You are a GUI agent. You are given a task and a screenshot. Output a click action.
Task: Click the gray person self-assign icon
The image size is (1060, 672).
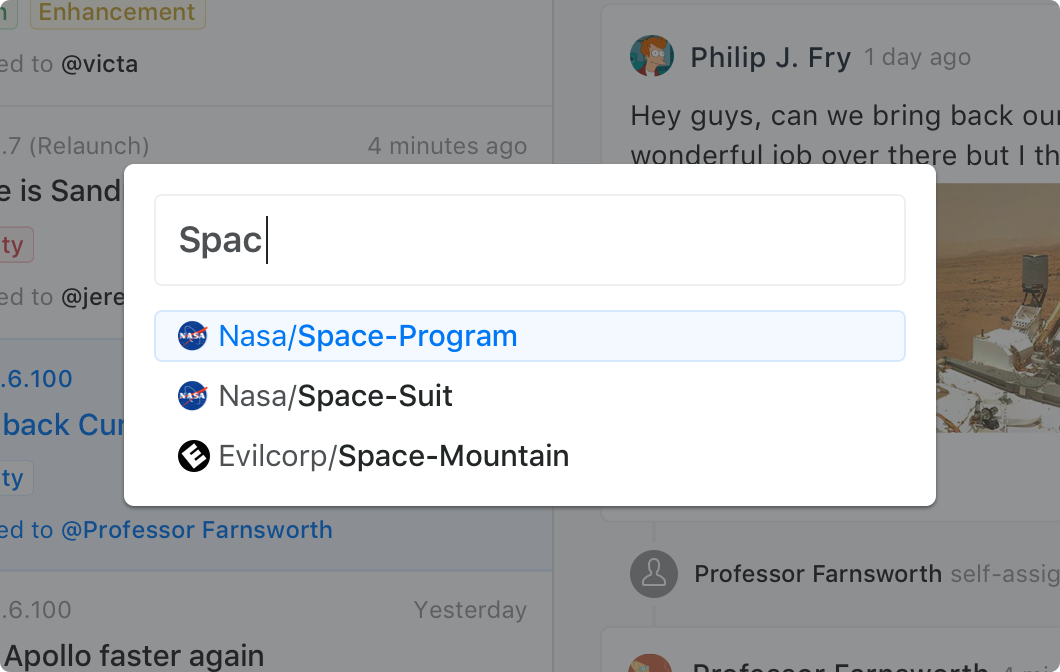click(653, 574)
